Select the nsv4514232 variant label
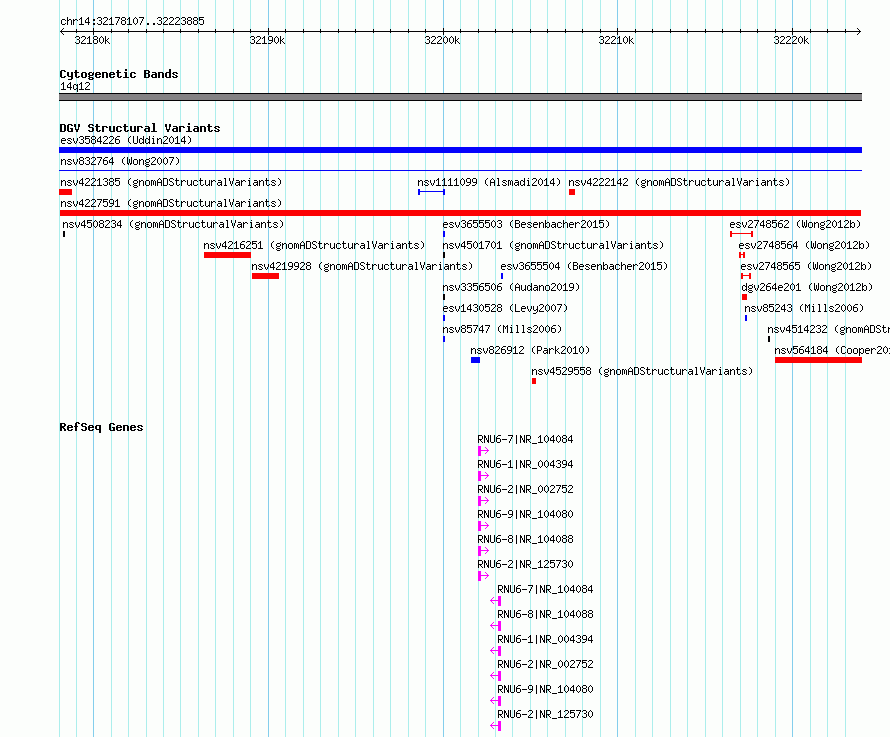 point(828,329)
